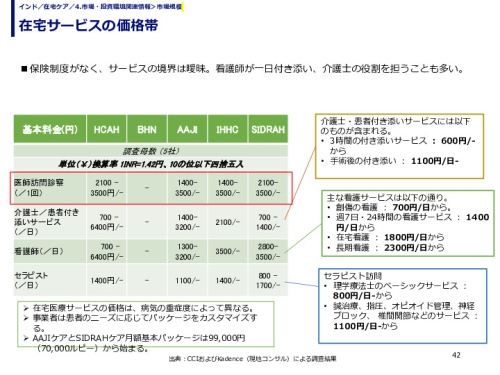Select the 基本料金(円) table header
500x375 pixels.
pyautogui.click(x=50, y=129)
